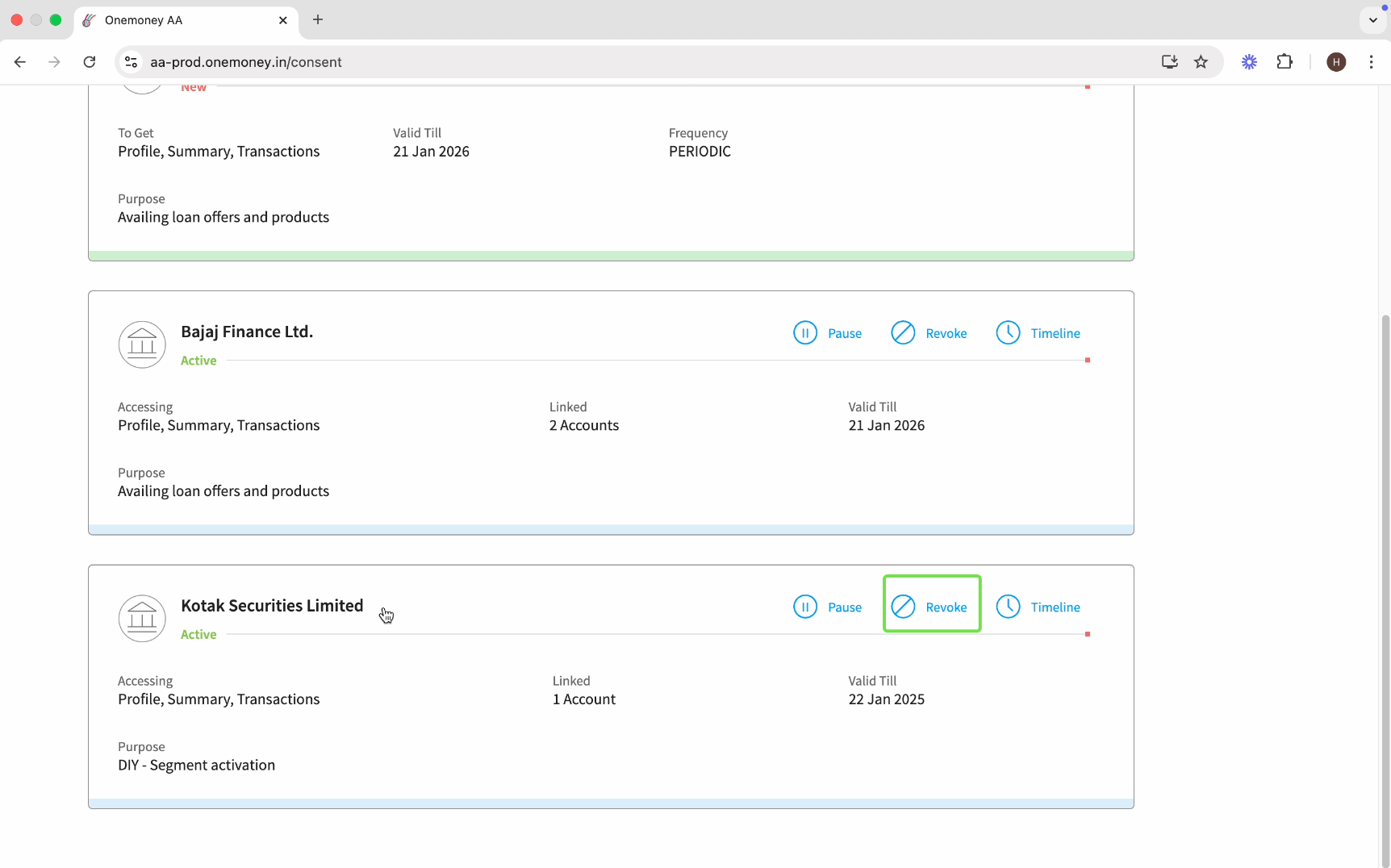Click the '1 Account' linked value
Viewport: 1391px width, 868px height.
pyautogui.click(x=584, y=699)
